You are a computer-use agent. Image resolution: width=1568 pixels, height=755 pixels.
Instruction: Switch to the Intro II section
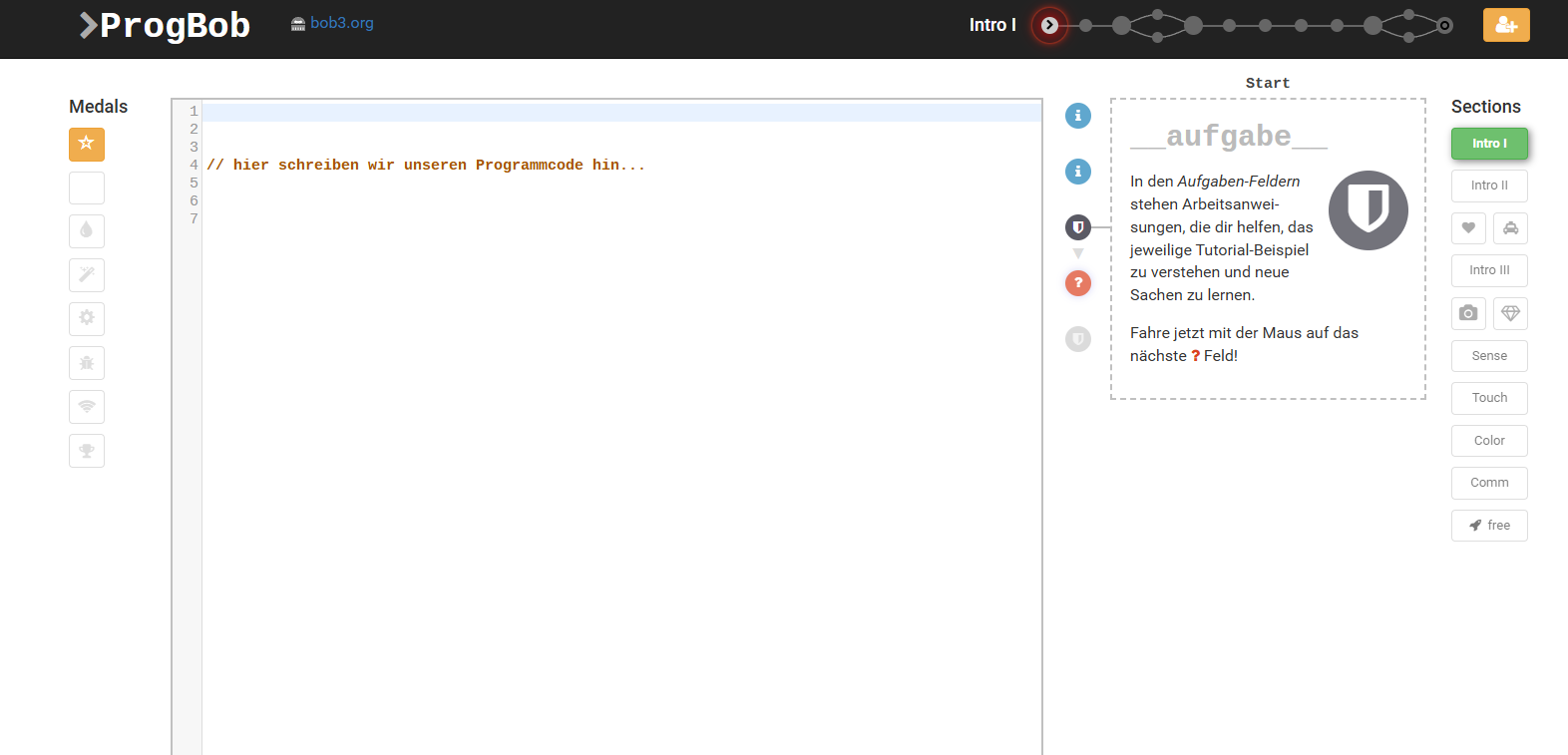(1489, 186)
